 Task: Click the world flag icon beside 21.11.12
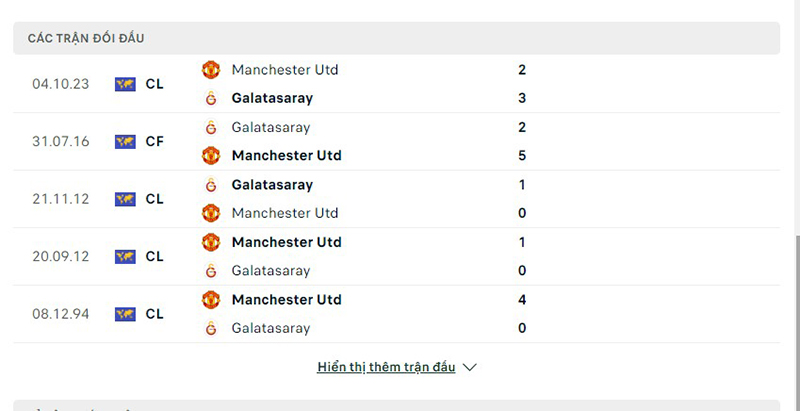click(125, 199)
